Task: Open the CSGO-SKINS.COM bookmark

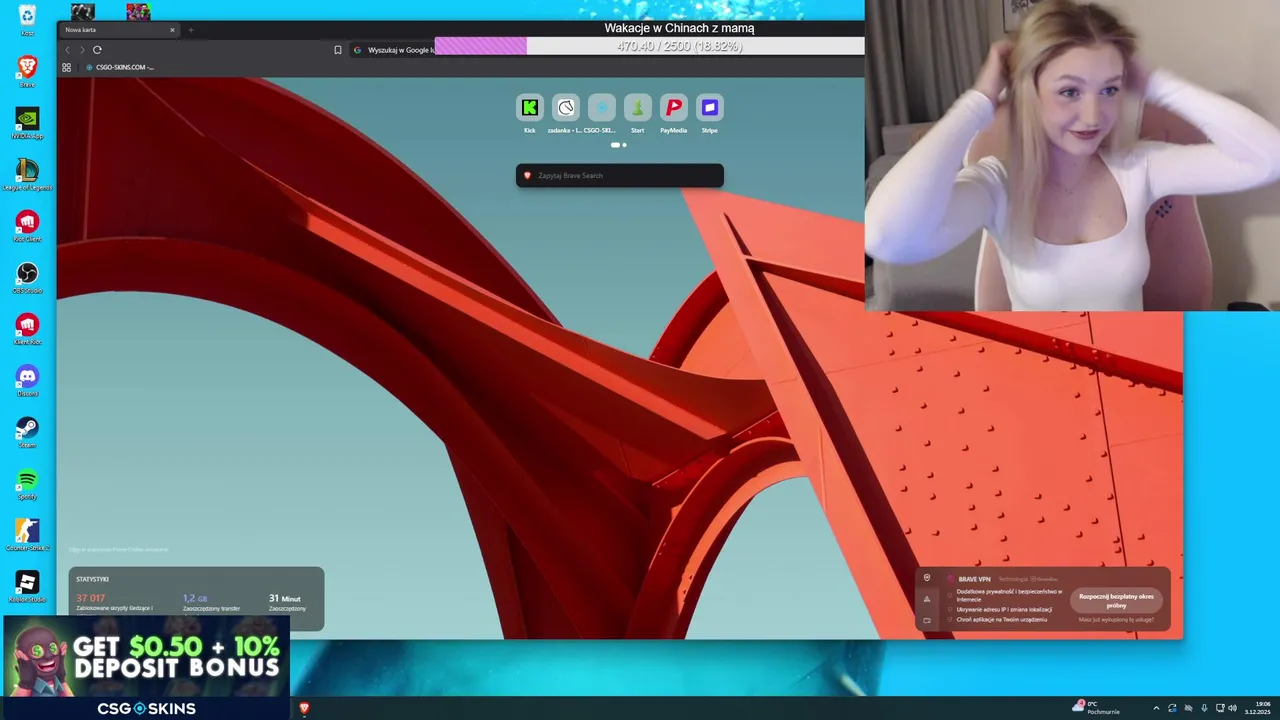Action: click(120, 67)
